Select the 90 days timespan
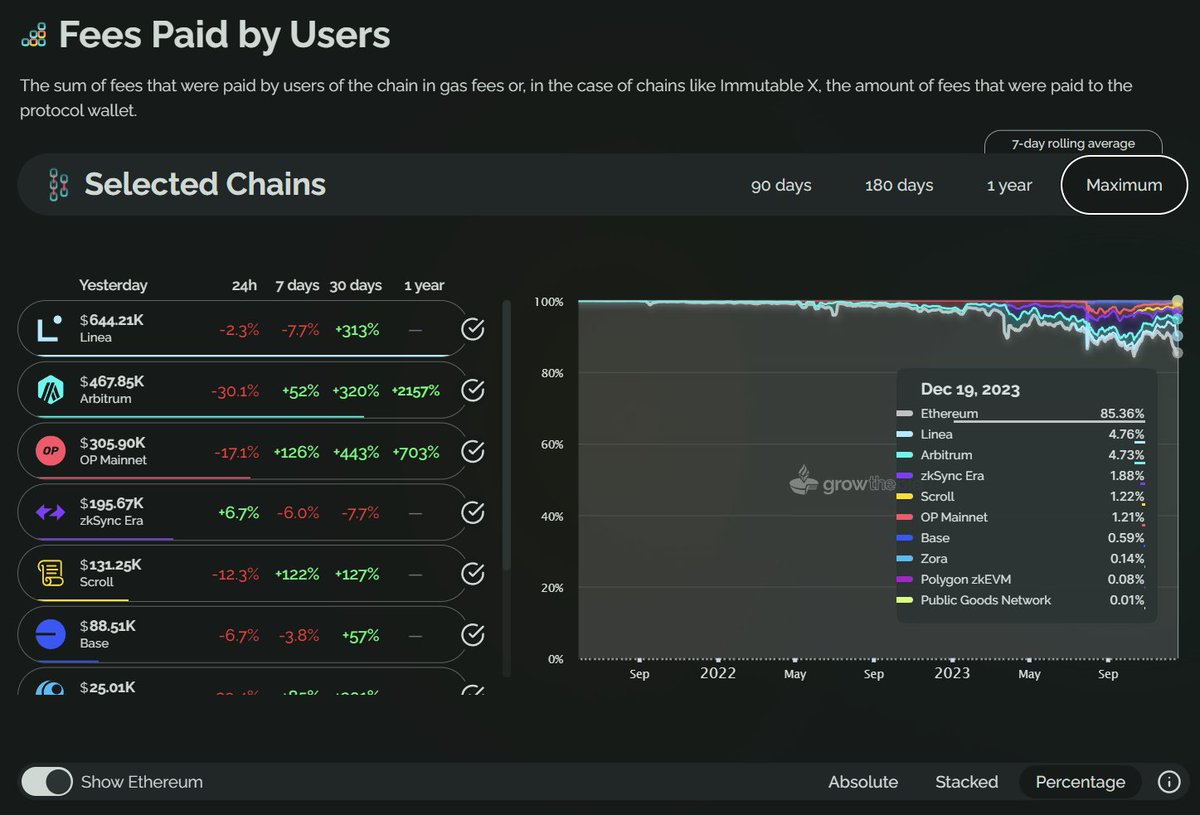This screenshot has height=815, width=1200. tap(781, 185)
